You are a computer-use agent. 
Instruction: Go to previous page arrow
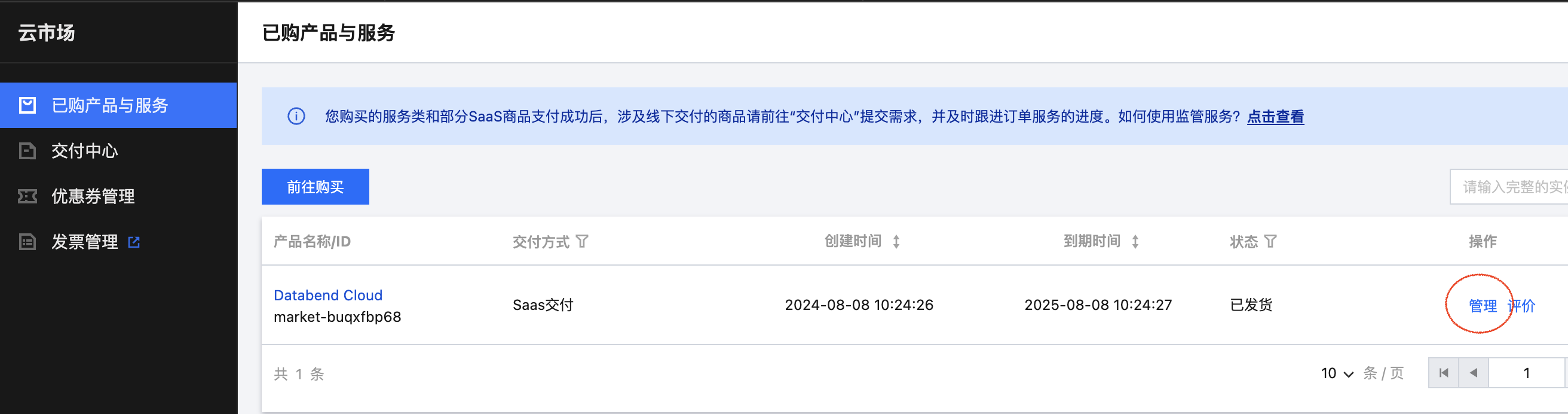[x=1473, y=373]
